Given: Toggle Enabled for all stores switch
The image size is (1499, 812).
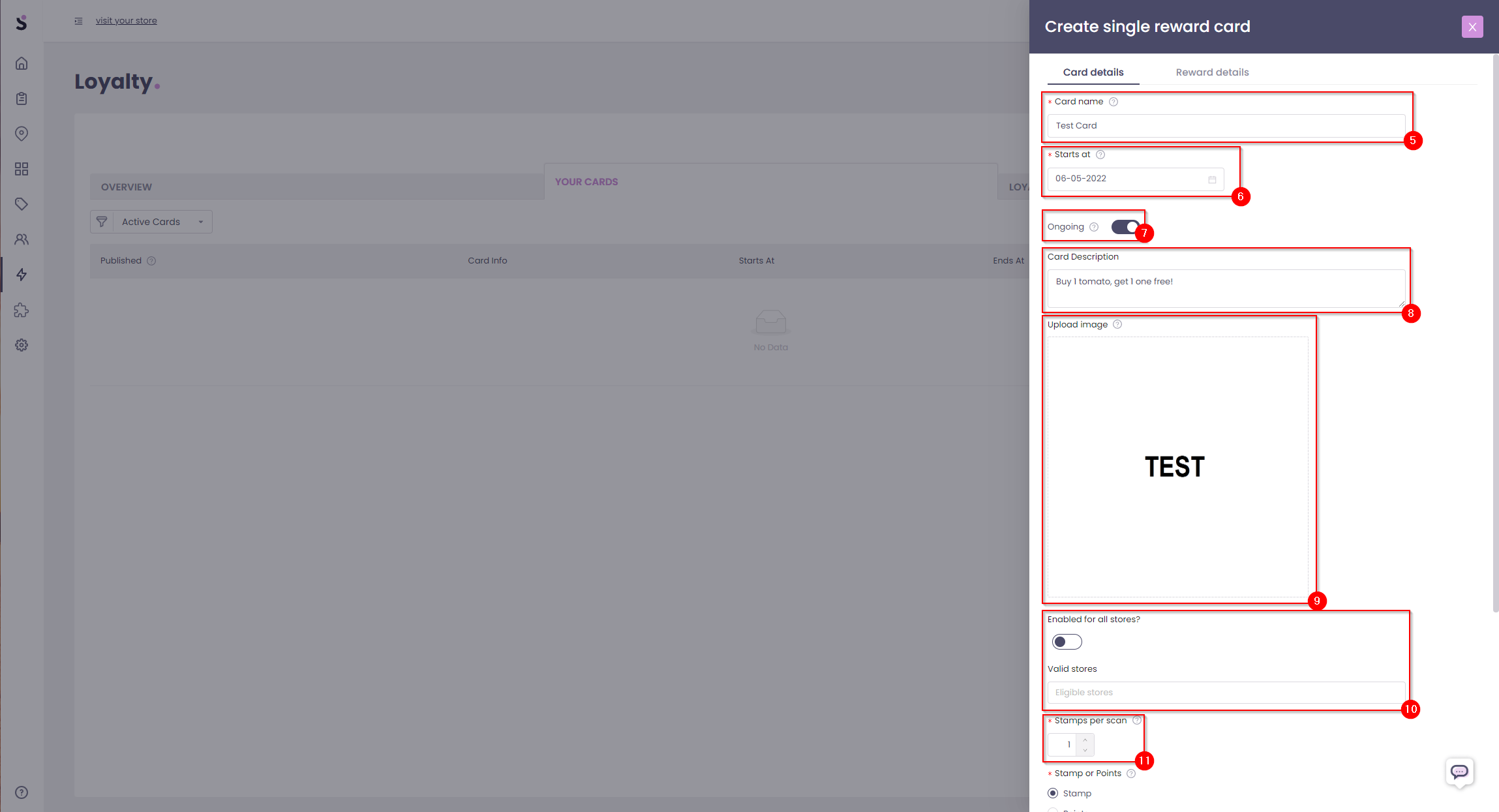Looking at the screenshot, I should coord(1067,642).
